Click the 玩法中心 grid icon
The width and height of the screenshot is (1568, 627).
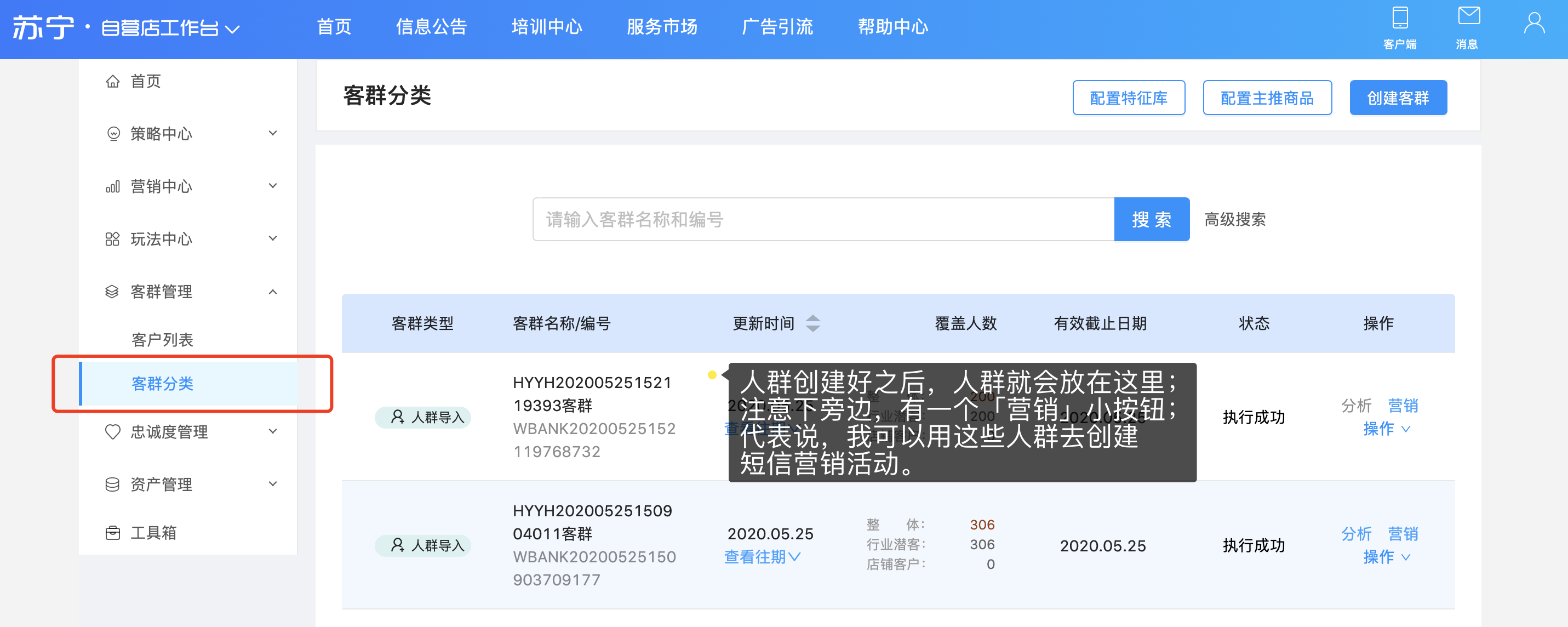point(113,239)
